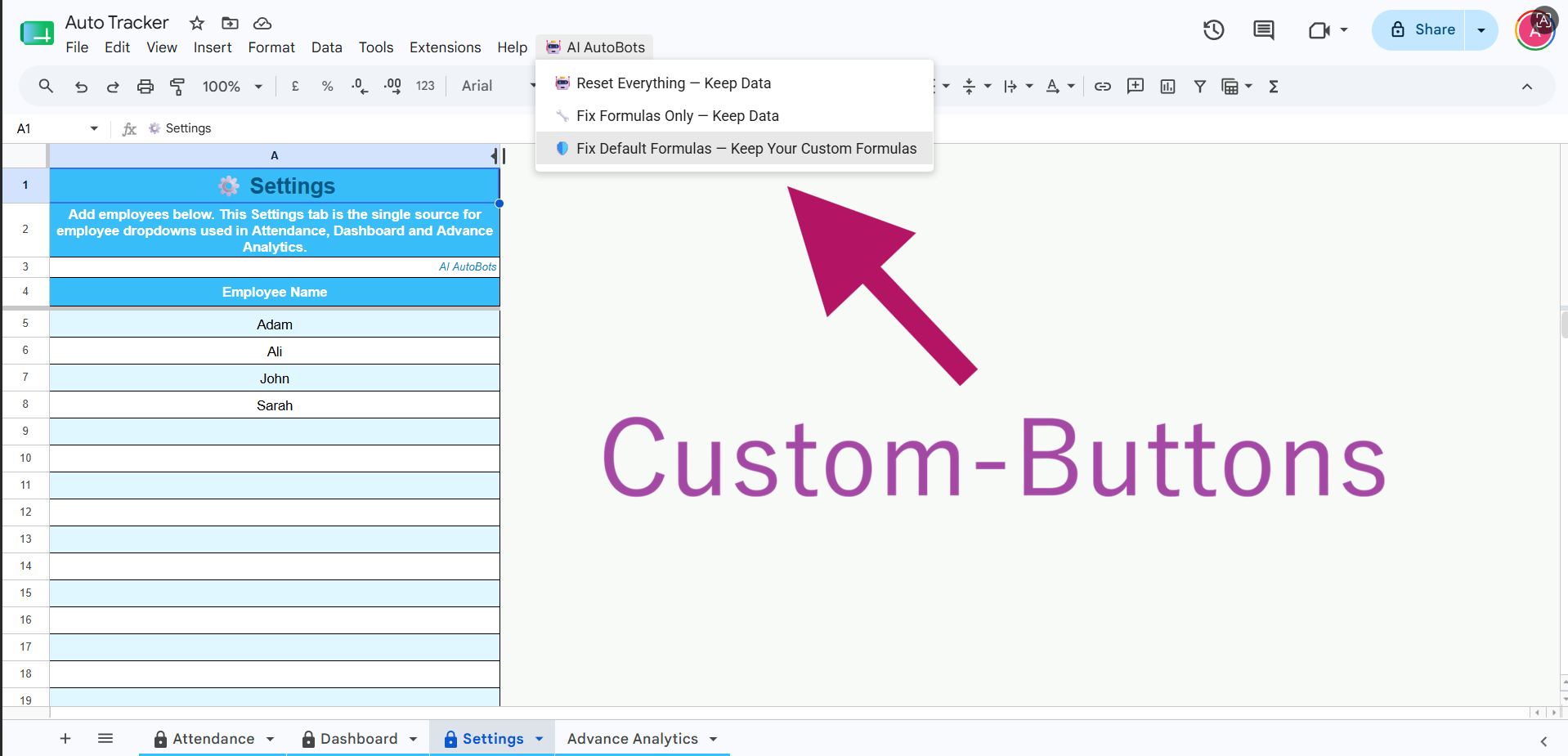Open Share options dropdown arrow

pos(1481,30)
